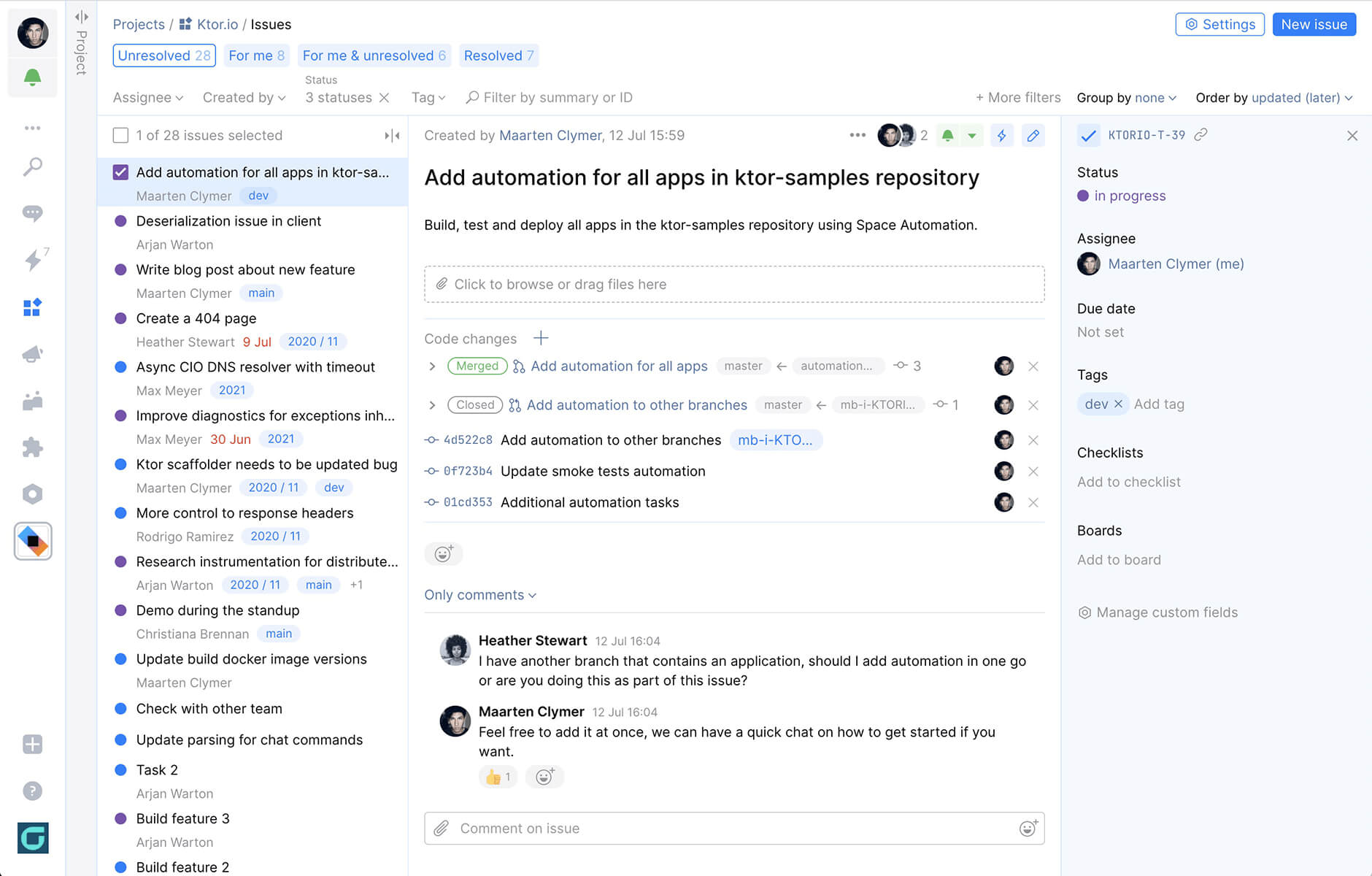Viewport: 1372px width, 876px height.
Task: Open Projects grid icon in sidebar
Action: click(x=32, y=307)
